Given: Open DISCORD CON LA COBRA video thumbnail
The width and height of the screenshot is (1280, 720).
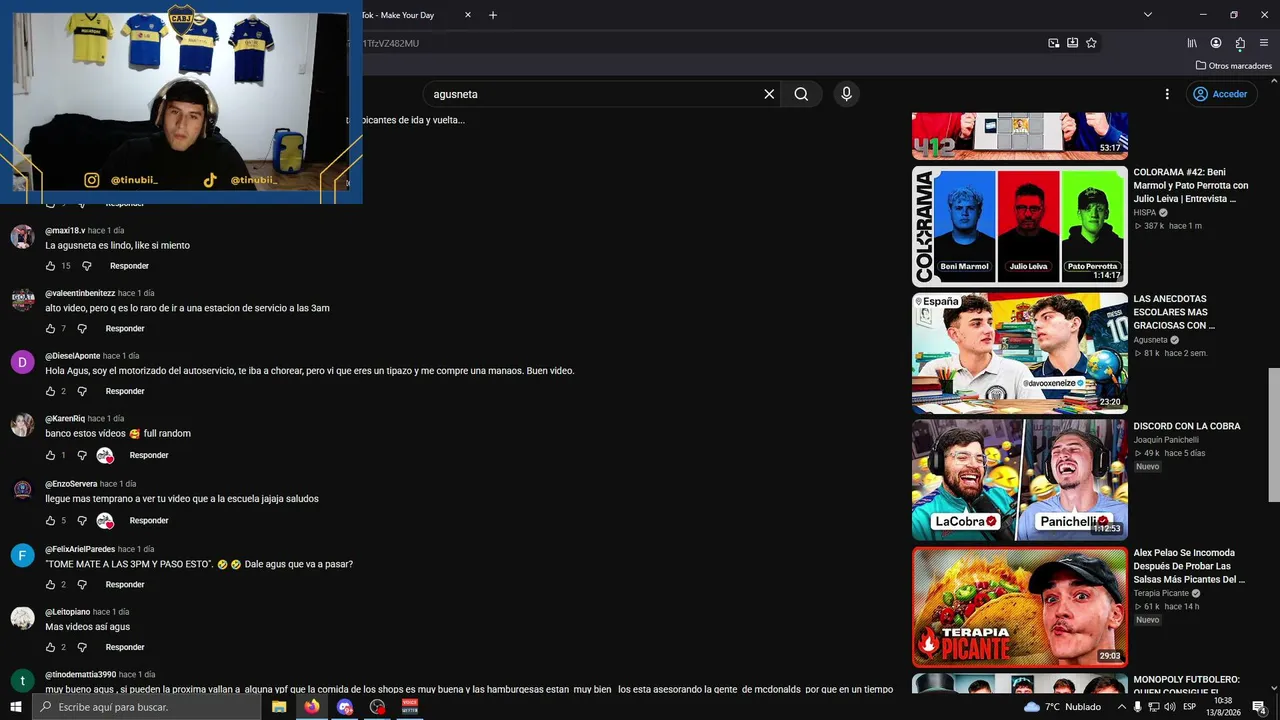Looking at the screenshot, I should coord(1020,480).
